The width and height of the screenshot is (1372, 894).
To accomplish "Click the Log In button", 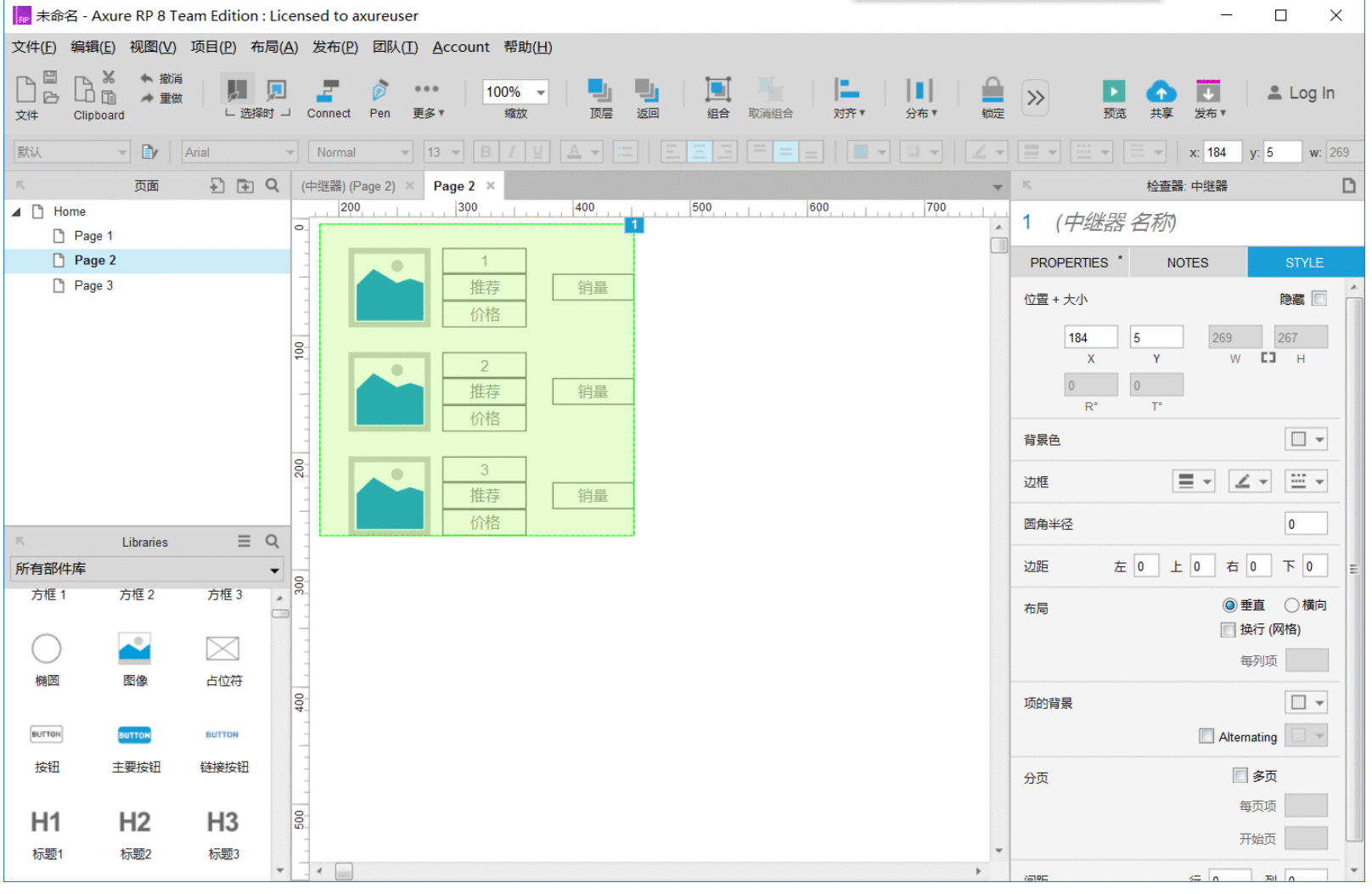I will click(x=1301, y=93).
